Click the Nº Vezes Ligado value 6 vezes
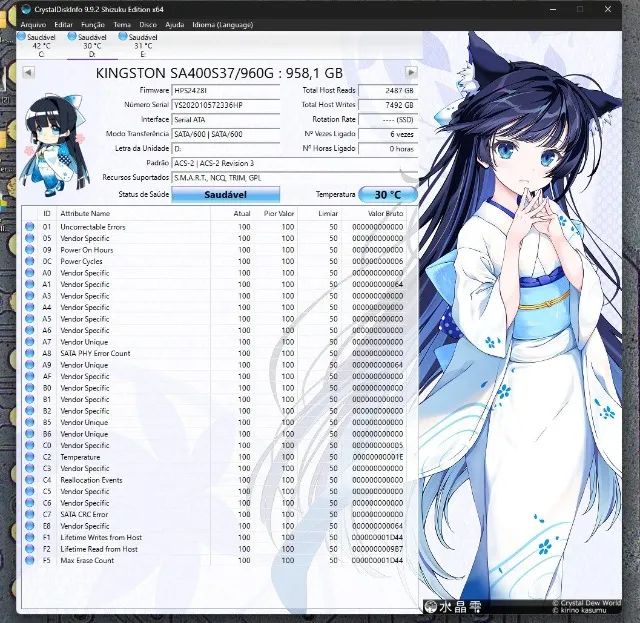Screen dimensions: 640x623 coord(388,134)
